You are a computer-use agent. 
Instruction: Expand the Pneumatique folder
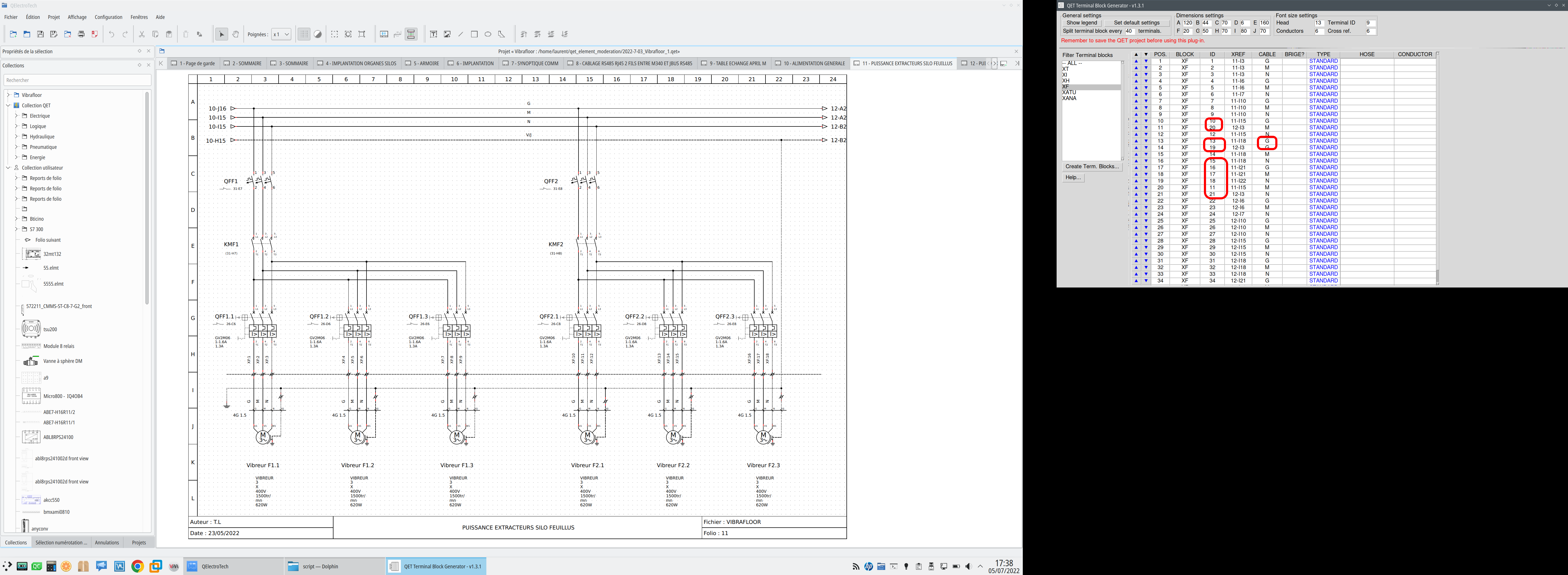[17, 147]
